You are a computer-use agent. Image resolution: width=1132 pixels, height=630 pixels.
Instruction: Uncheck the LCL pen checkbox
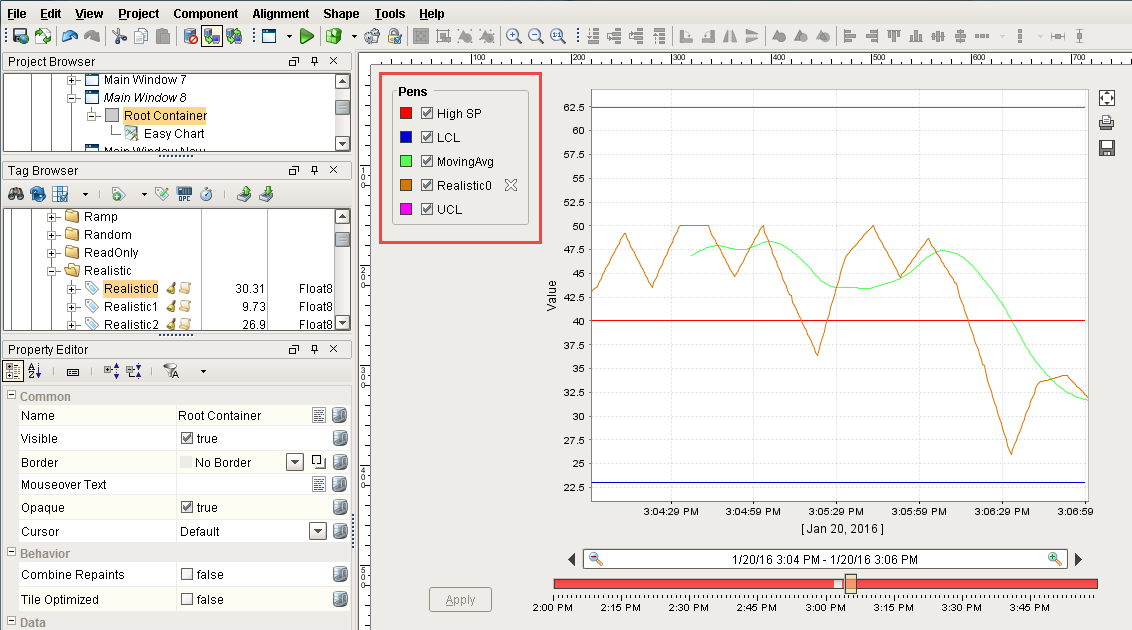(427, 137)
